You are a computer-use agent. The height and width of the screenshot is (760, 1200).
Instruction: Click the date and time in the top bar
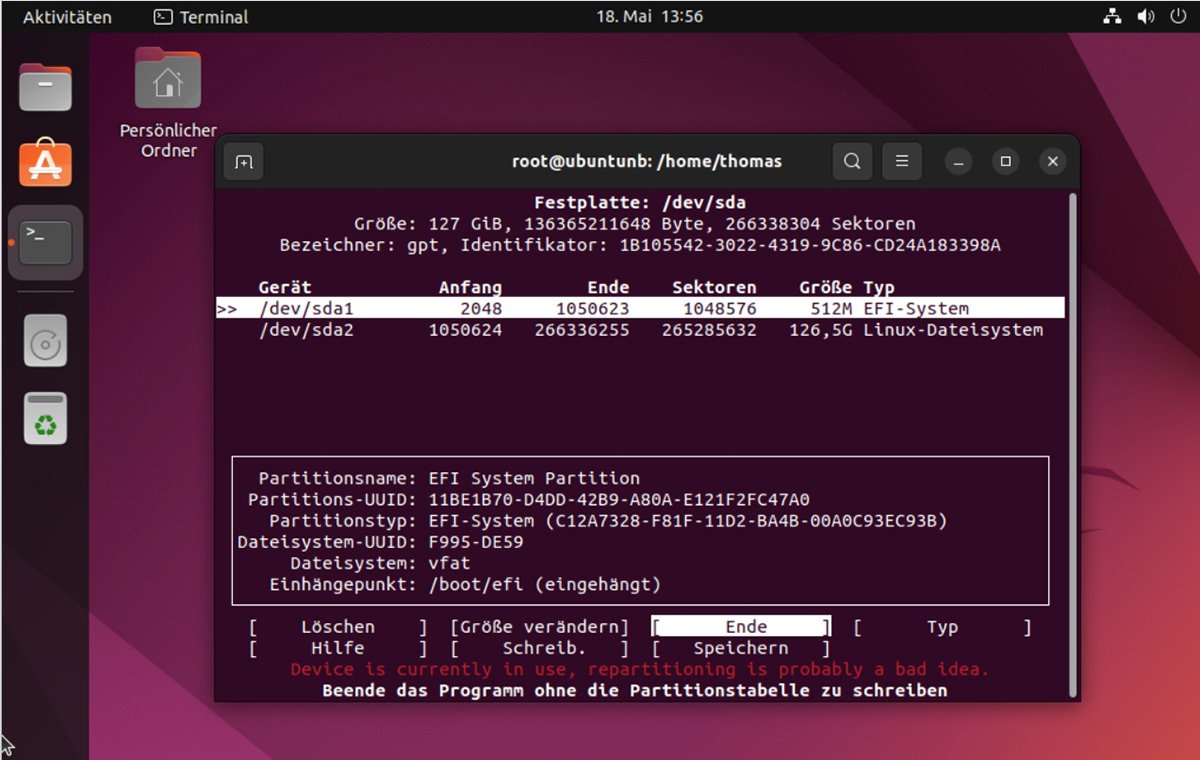[650, 16]
